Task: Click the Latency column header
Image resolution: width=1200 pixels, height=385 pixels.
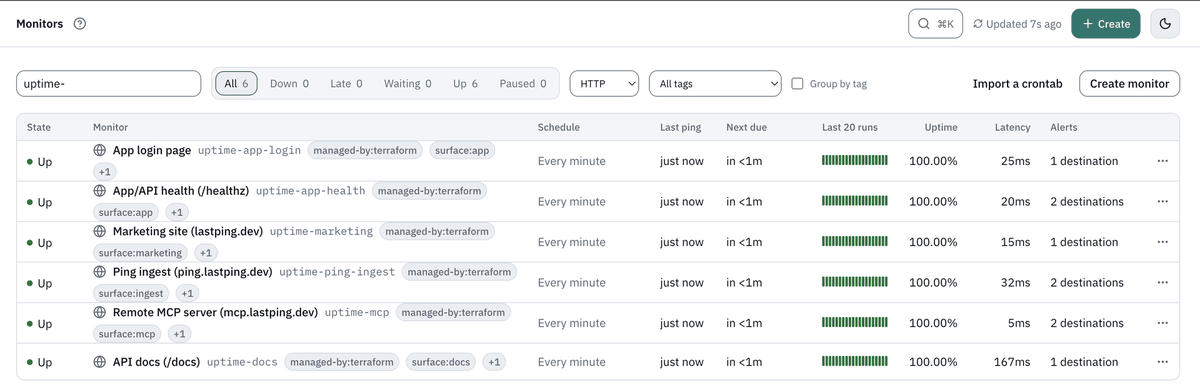Action: tap(1013, 128)
